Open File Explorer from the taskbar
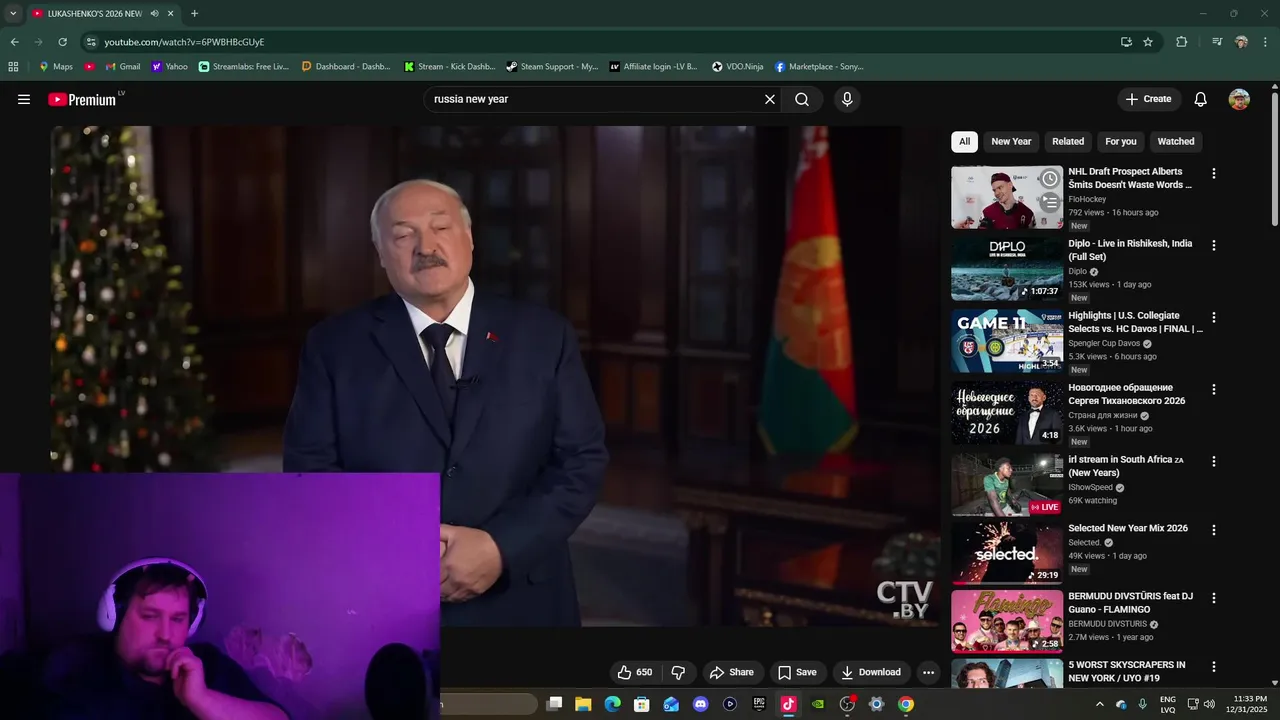This screenshot has width=1280, height=720. point(583,704)
